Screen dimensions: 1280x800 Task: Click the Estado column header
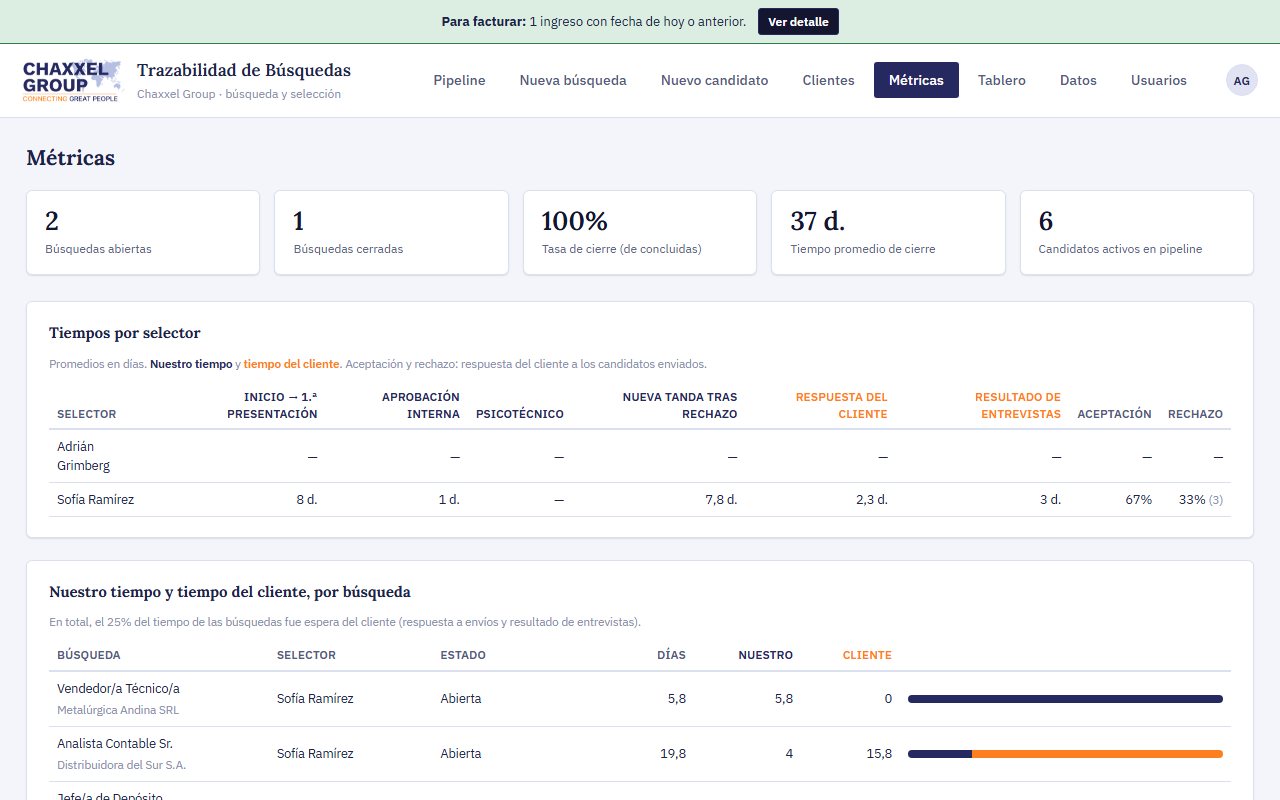pyautogui.click(x=463, y=655)
